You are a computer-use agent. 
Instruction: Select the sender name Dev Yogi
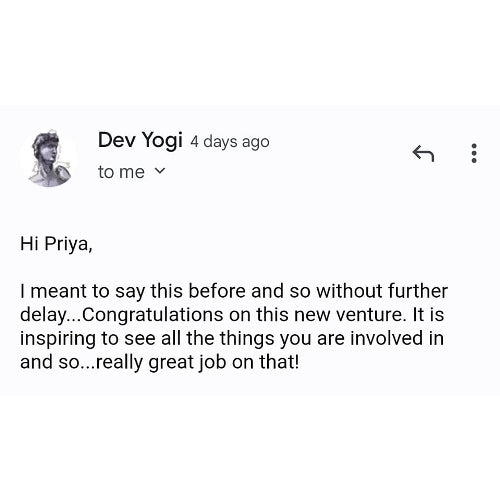click(x=140, y=140)
